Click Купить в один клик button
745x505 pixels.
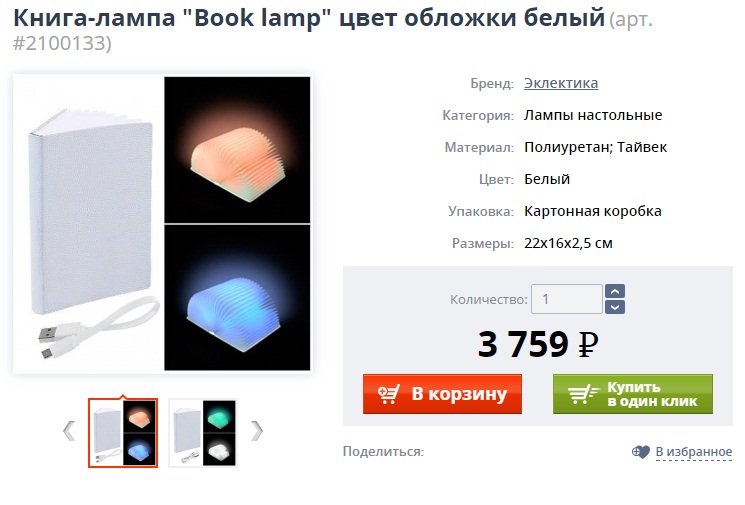coord(633,394)
